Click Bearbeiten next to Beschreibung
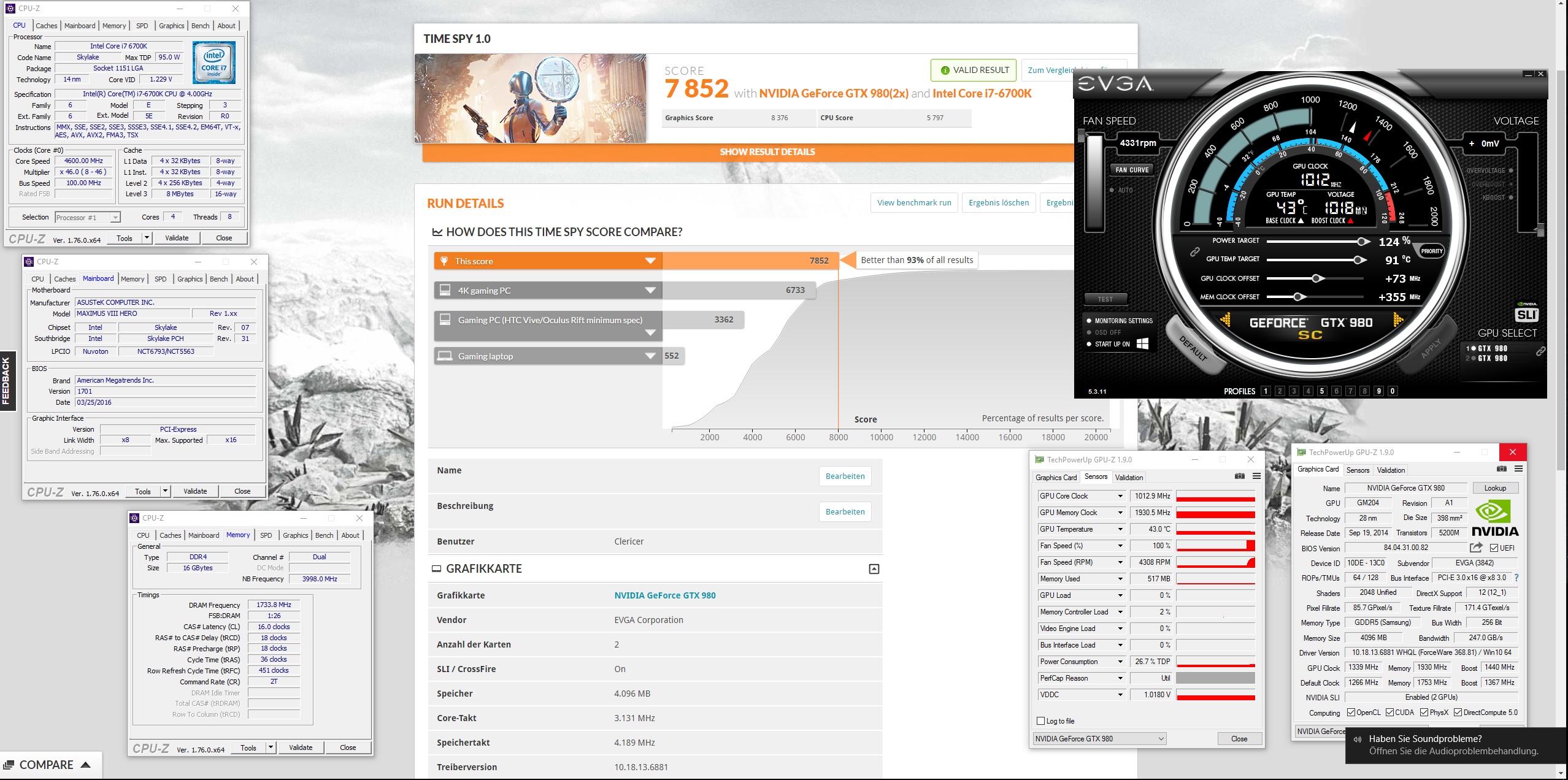 point(845,512)
